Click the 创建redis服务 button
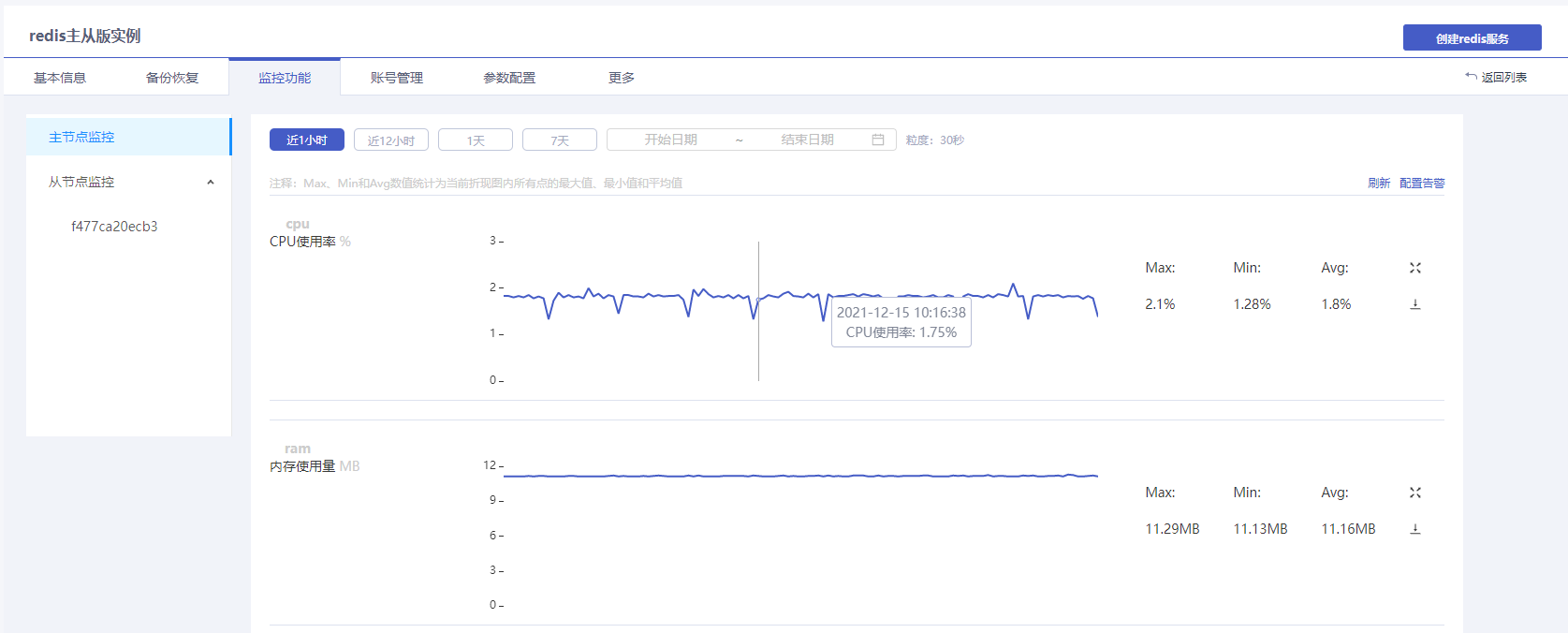 pos(1473,37)
